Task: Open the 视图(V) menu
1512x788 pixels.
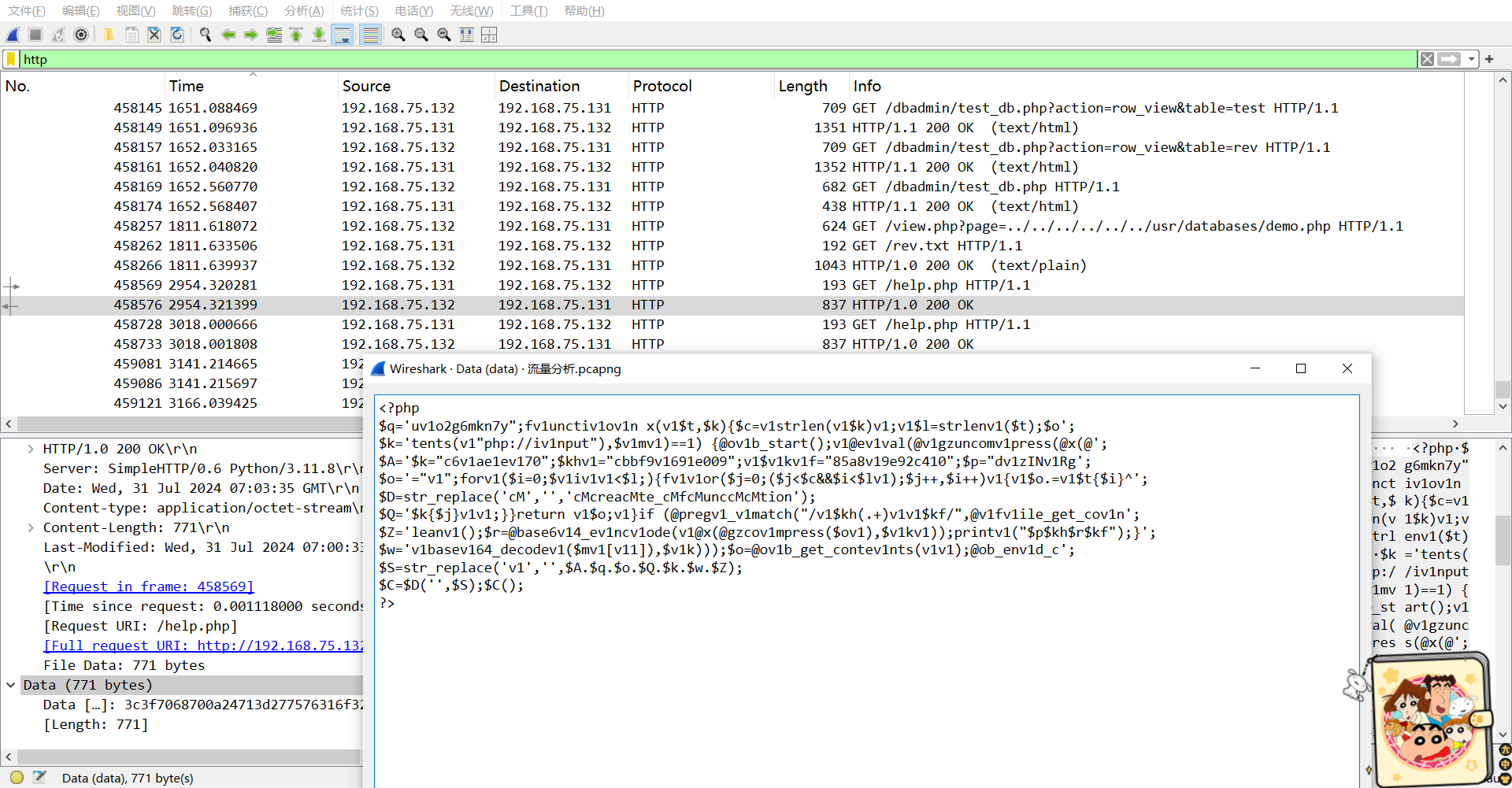Action: [135, 11]
